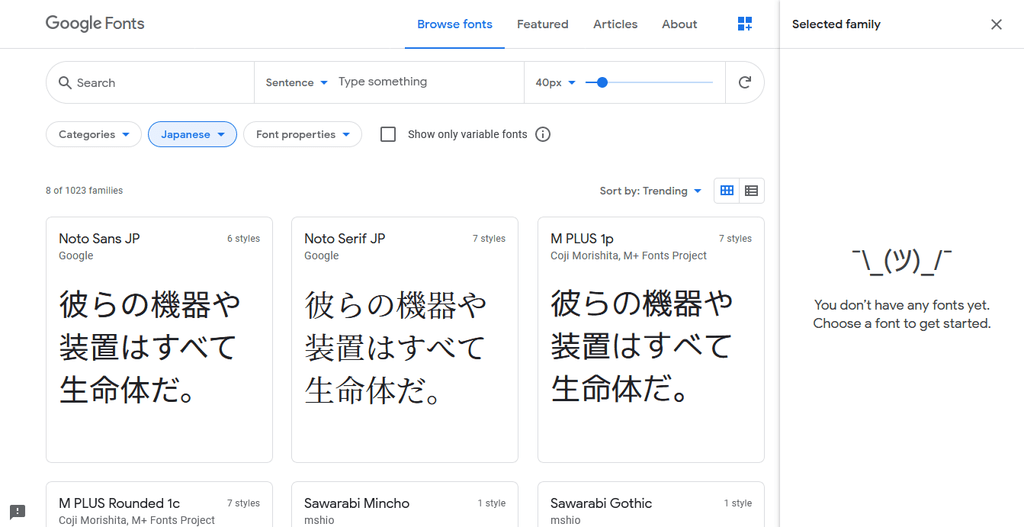
Task: Open the Sentence preview type dropdown
Action: tap(296, 83)
